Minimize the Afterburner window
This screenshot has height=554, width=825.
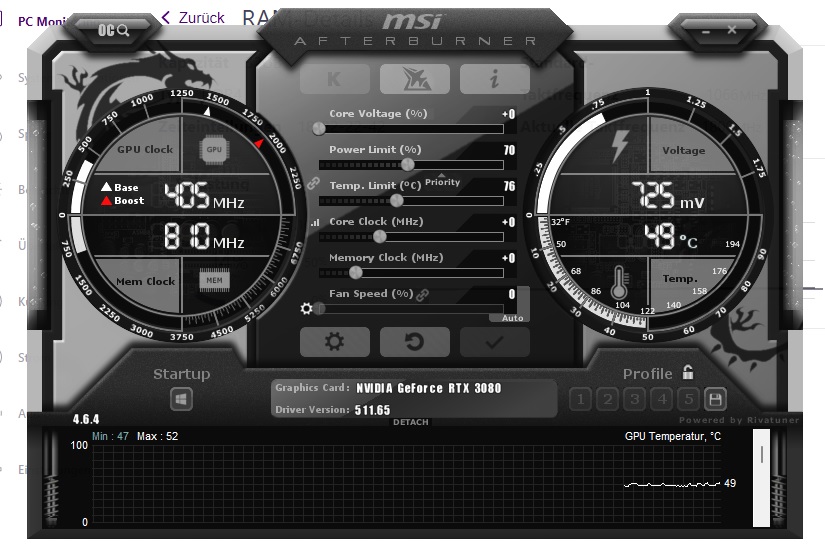(706, 32)
